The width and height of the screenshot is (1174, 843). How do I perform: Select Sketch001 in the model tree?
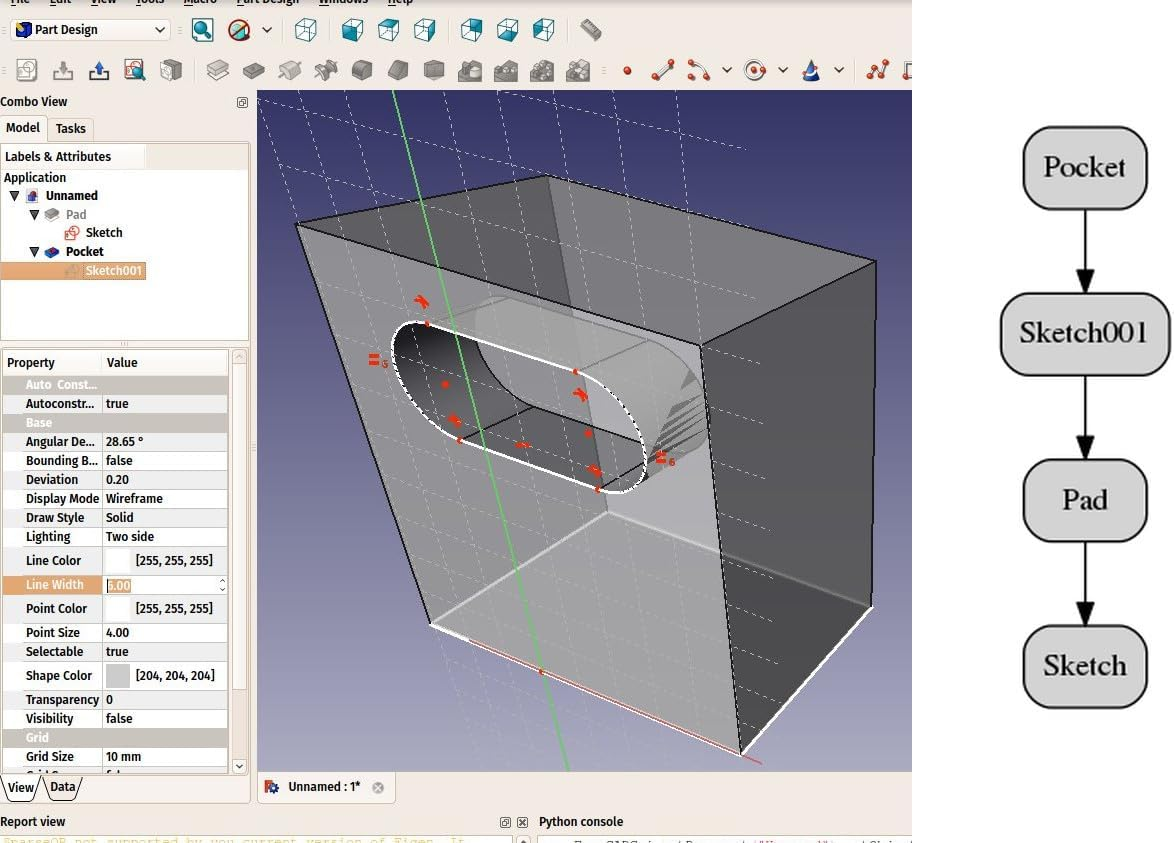(x=113, y=270)
